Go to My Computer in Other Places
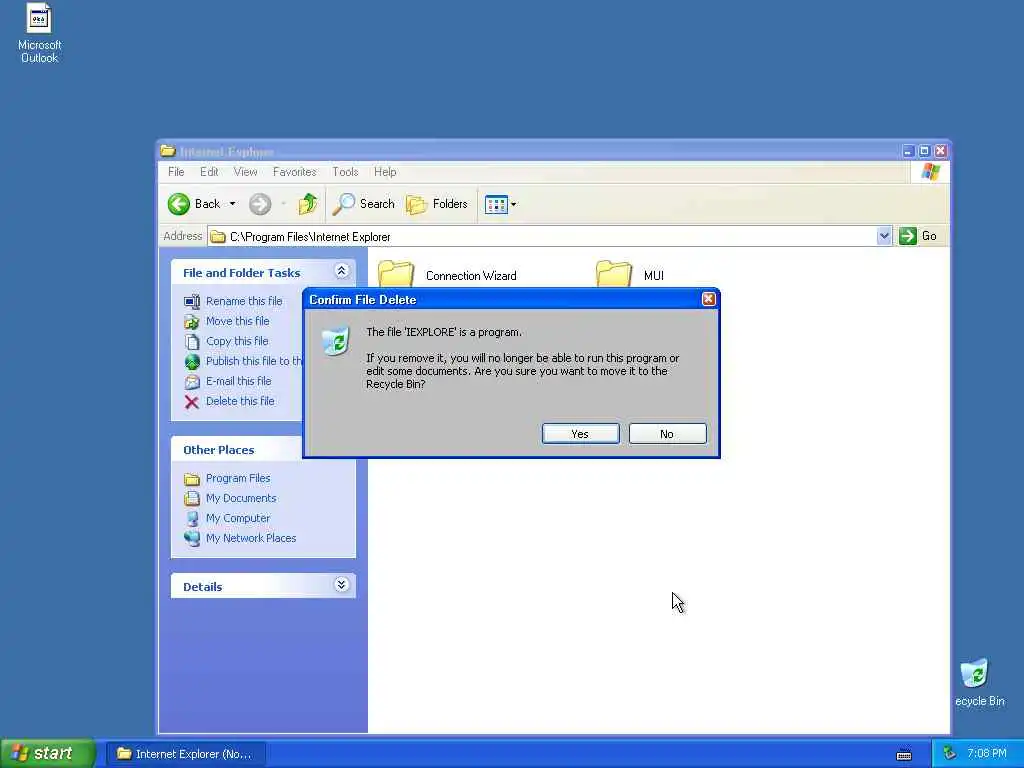This screenshot has width=1024, height=768. [x=238, y=518]
